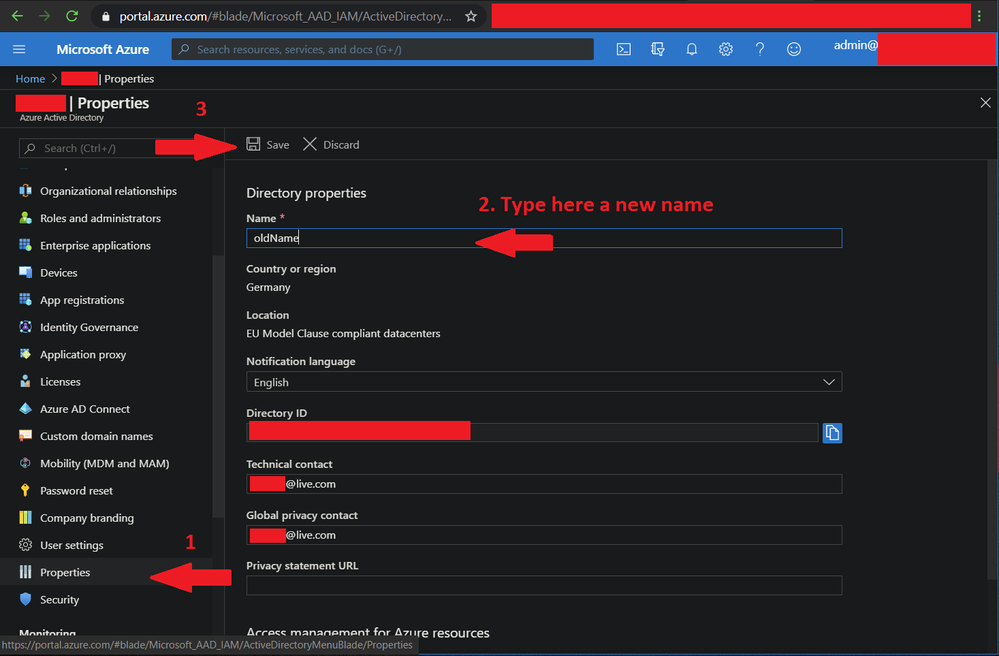Click the browser Back arrow
This screenshot has height=656, width=999.
[17, 16]
